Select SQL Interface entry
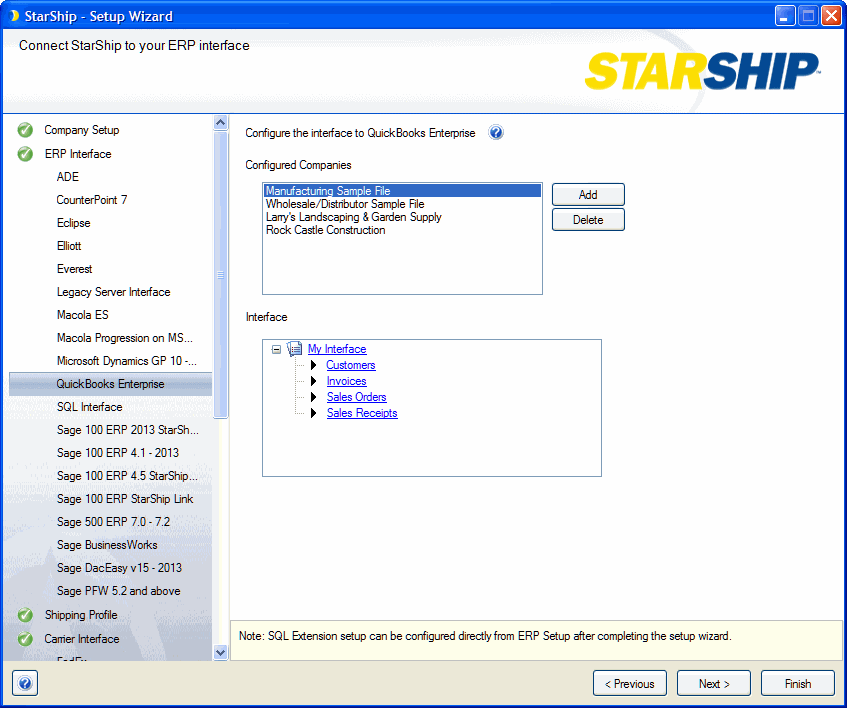 (x=90, y=407)
